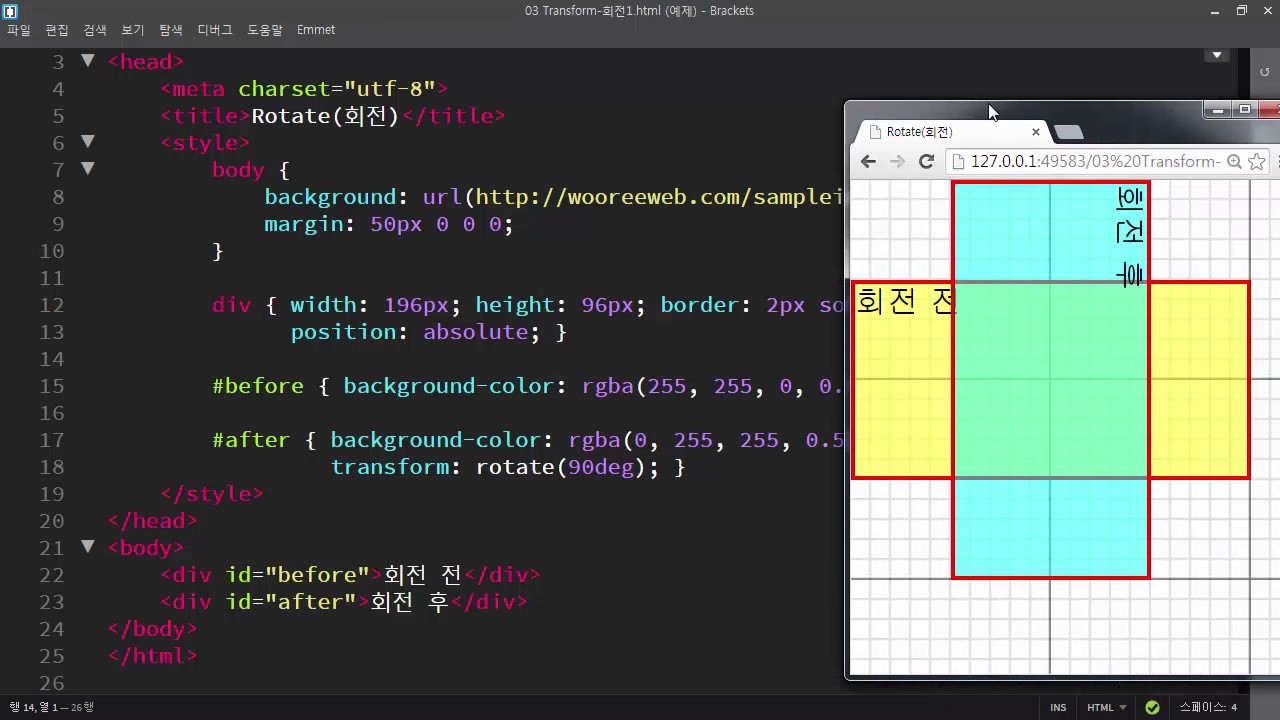This screenshot has height=720, width=1280.
Task: Click line number 26 in the gutter
Action: pyautogui.click(x=52, y=683)
